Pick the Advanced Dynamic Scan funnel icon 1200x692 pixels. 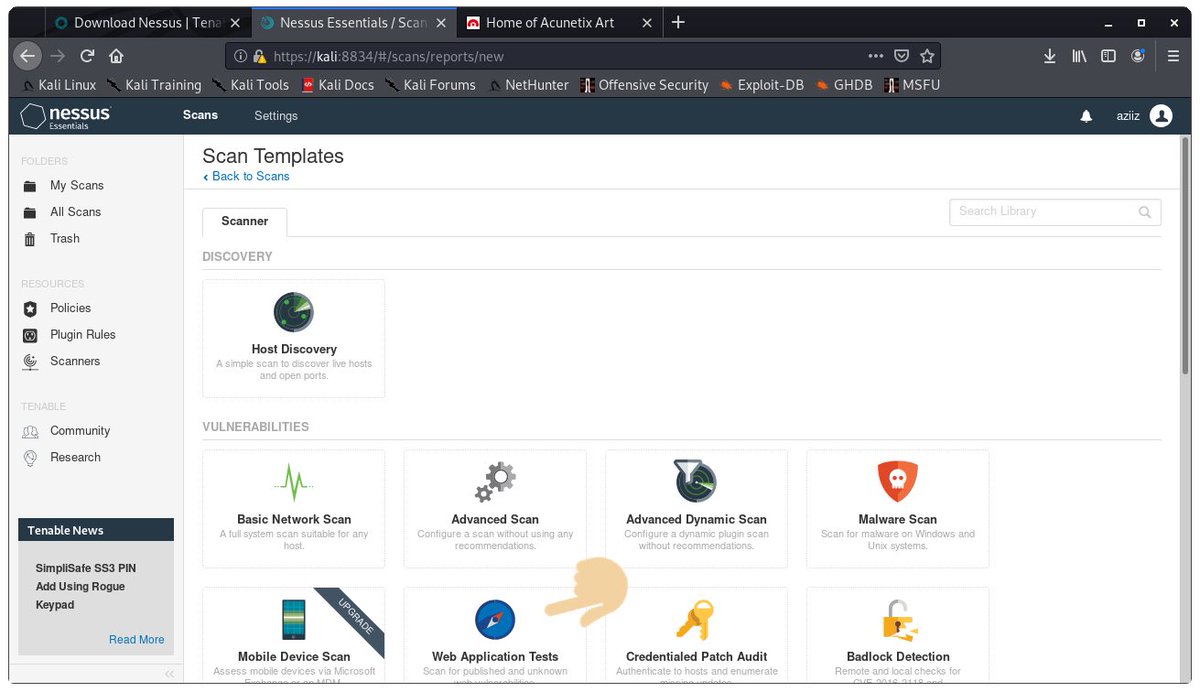pyautogui.click(x=696, y=481)
